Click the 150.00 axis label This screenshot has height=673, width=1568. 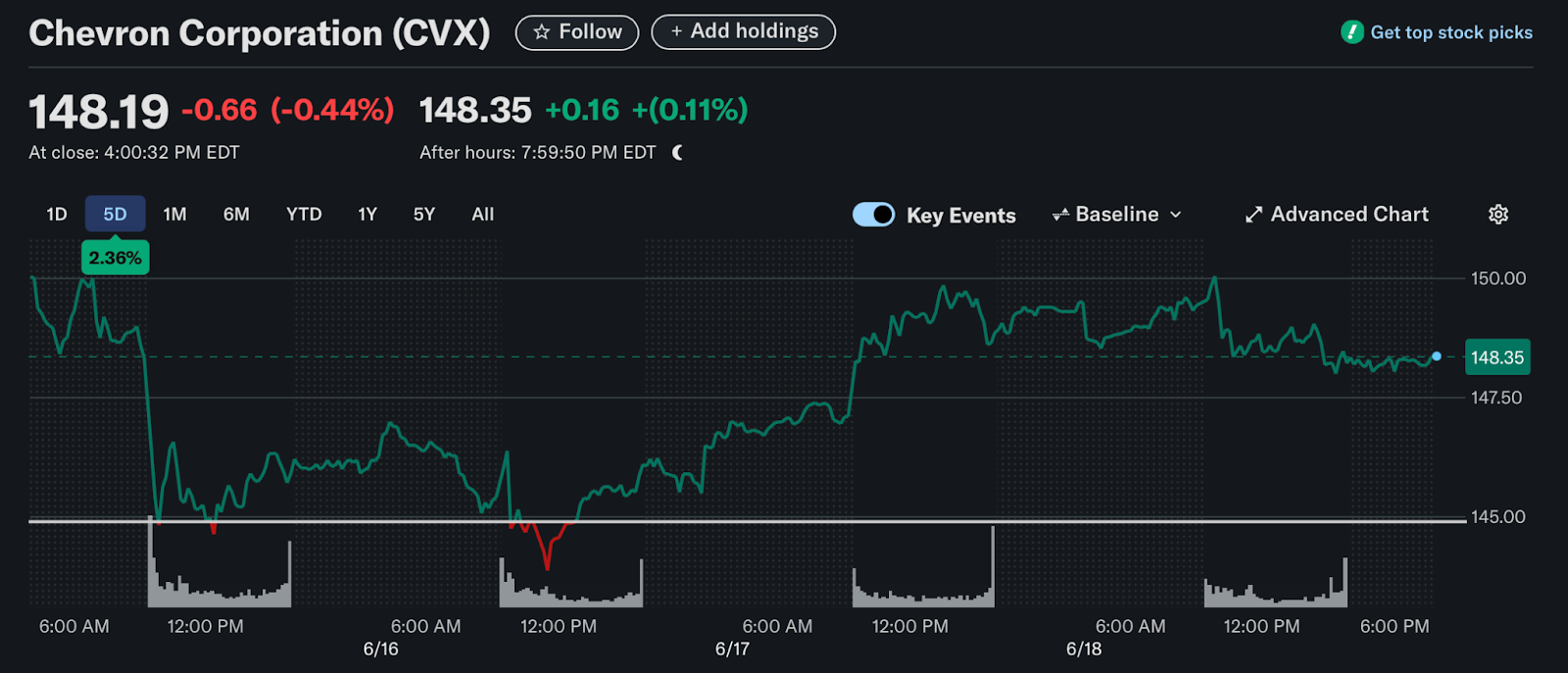click(x=1498, y=278)
